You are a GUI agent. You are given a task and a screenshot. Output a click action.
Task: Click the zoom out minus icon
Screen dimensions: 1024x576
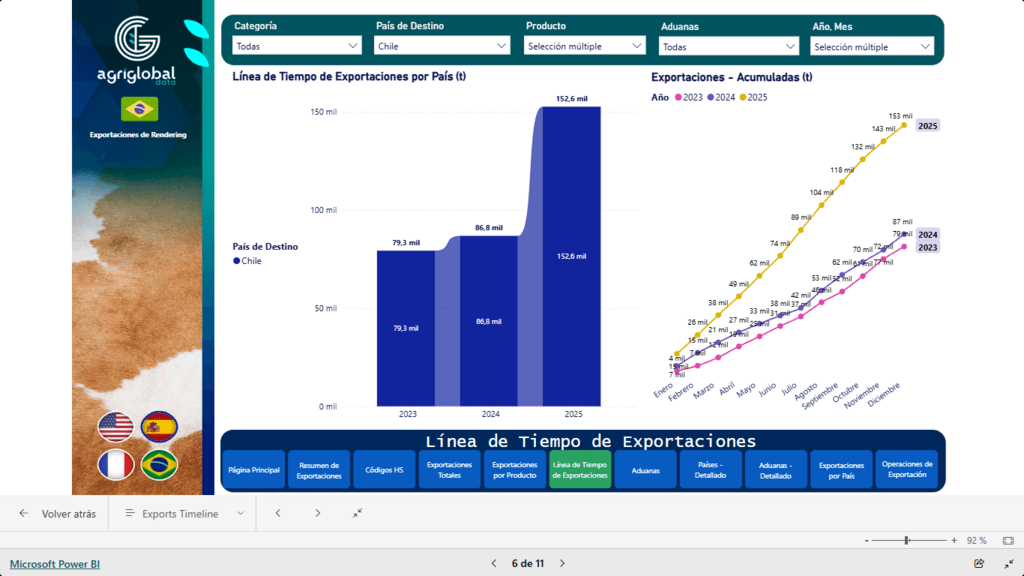pyautogui.click(x=865, y=540)
